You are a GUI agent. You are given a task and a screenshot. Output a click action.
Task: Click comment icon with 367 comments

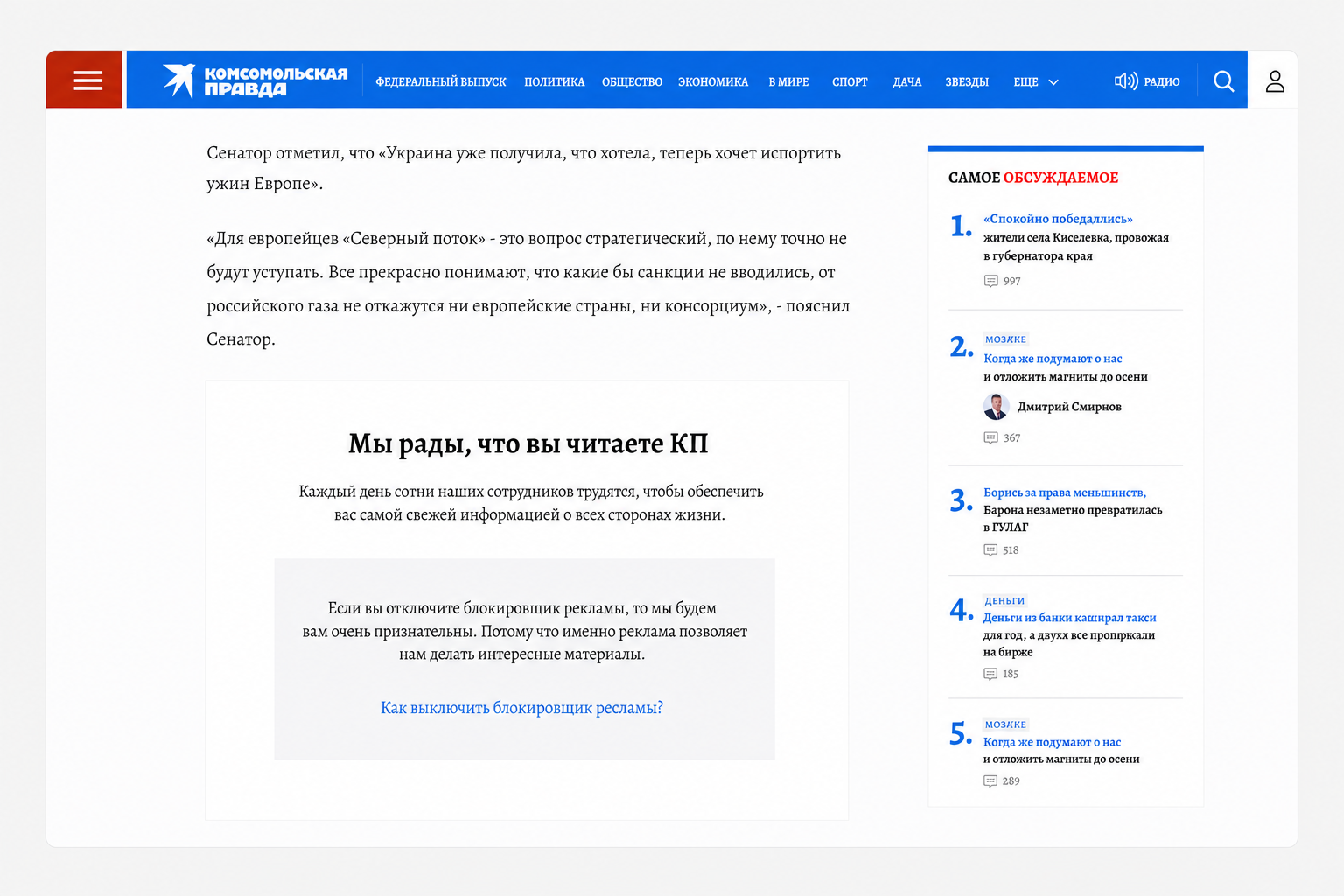pyautogui.click(x=990, y=437)
